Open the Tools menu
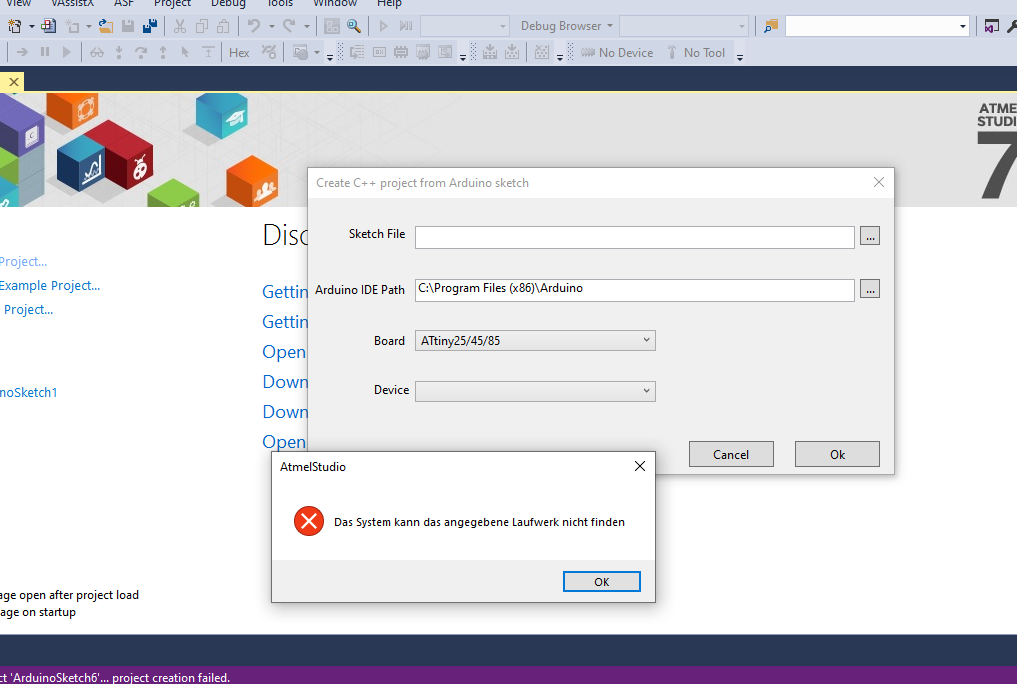 (x=280, y=3)
